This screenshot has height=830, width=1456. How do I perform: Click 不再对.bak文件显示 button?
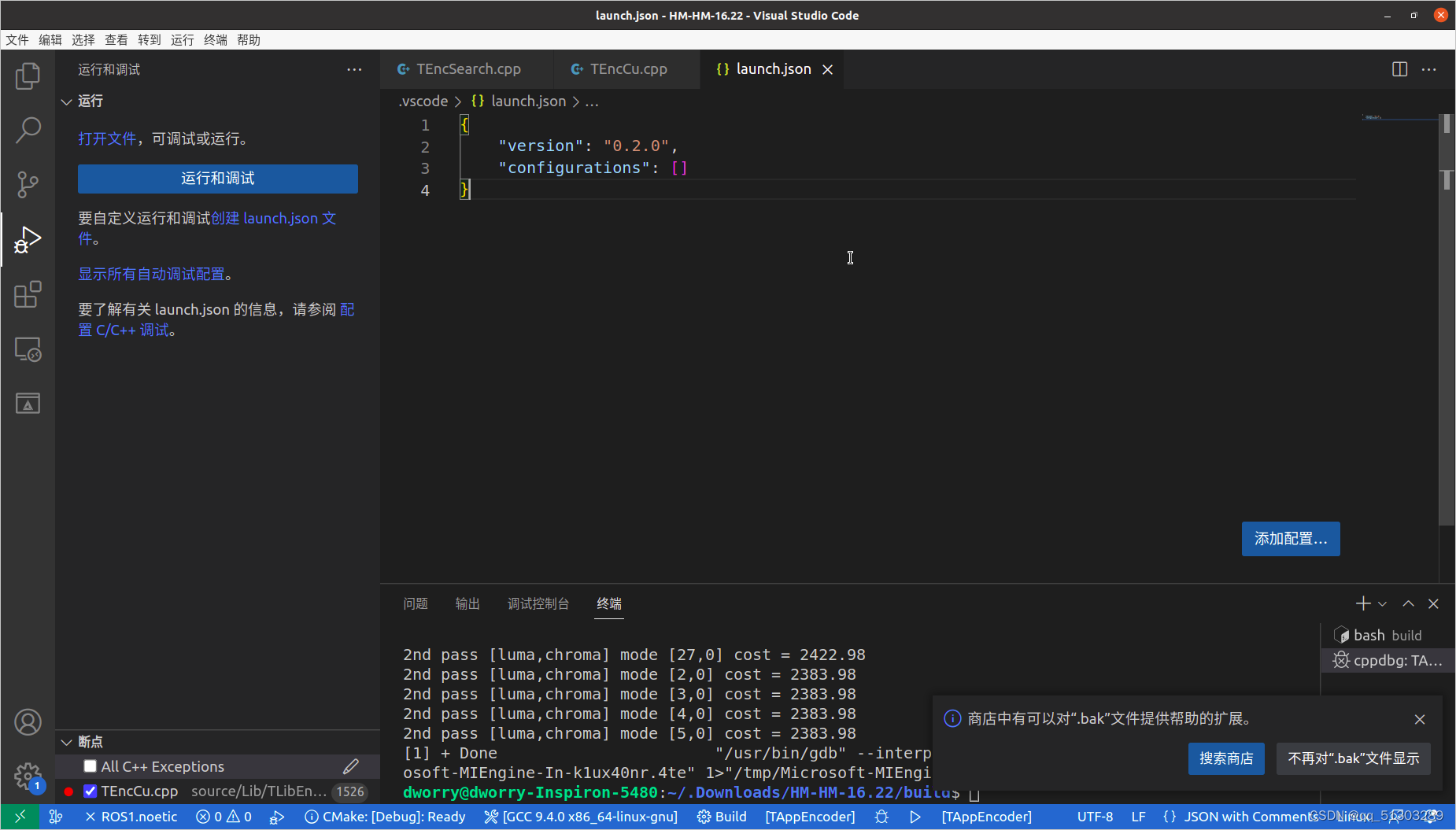pyautogui.click(x=1354, y=758)
